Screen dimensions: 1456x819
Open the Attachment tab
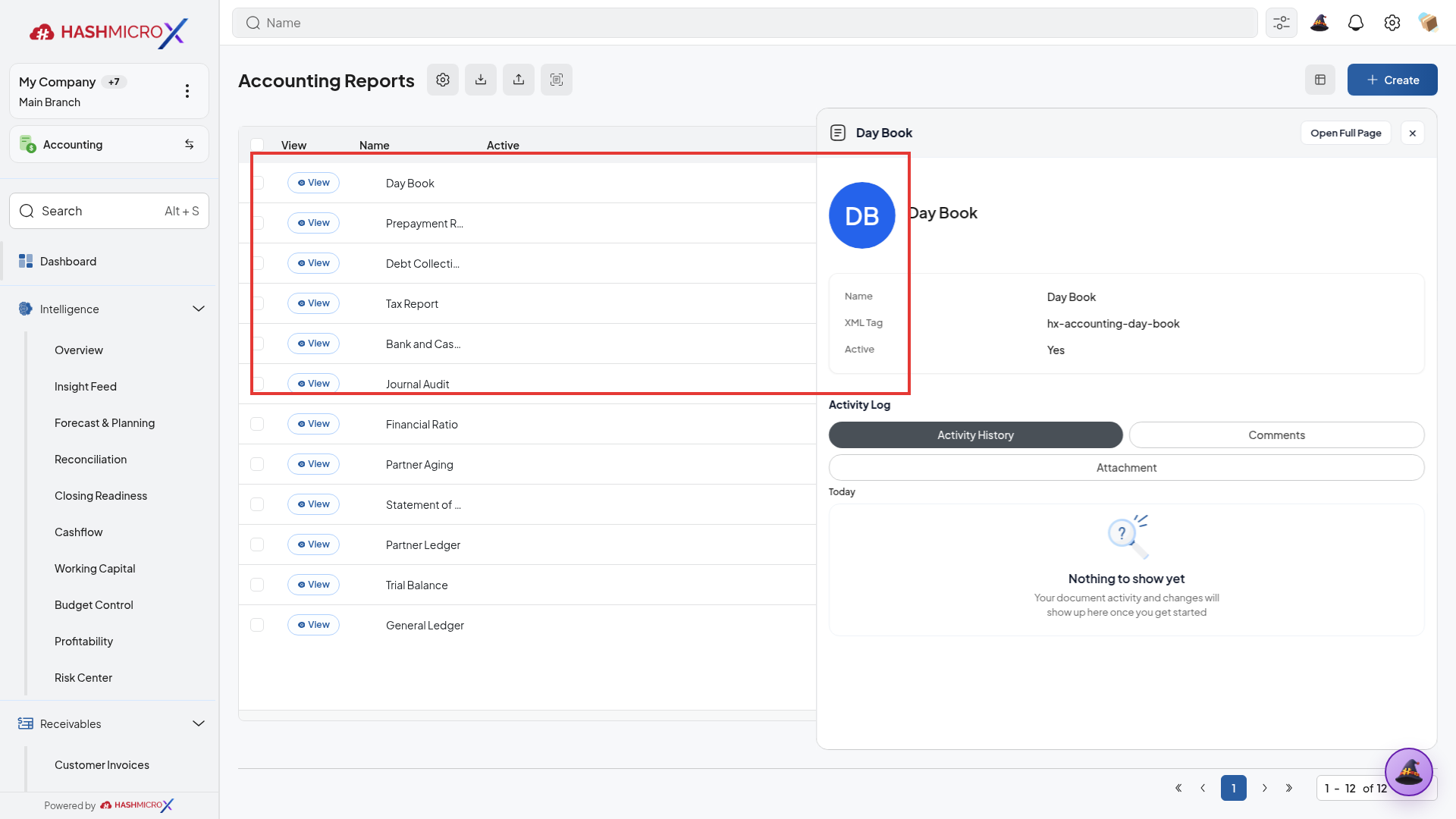click(1127, 468)
